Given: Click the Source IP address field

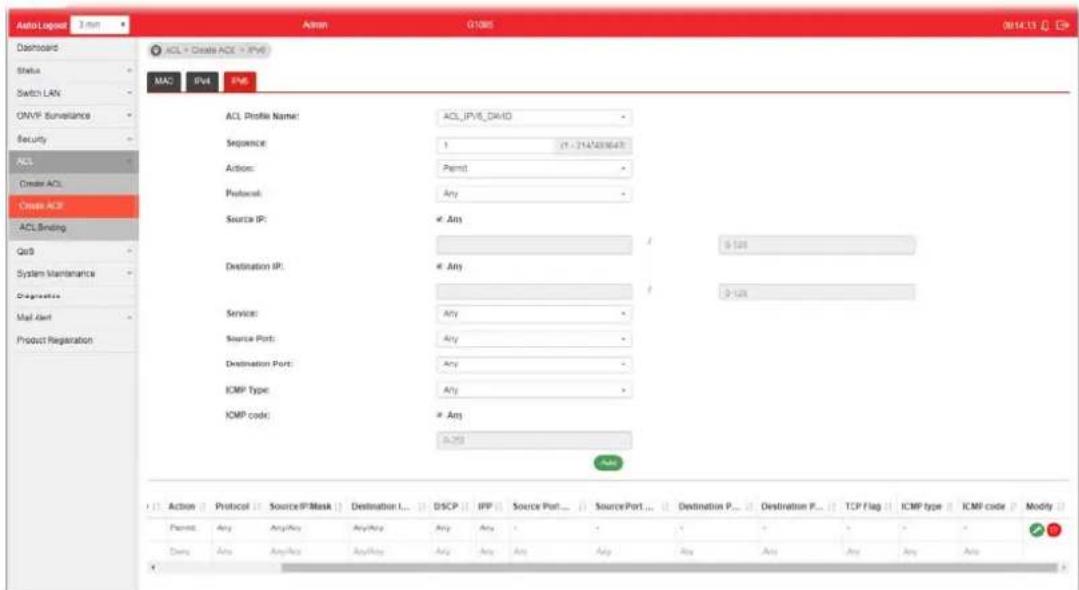Looking at the screenshot, I should (534, 245).
